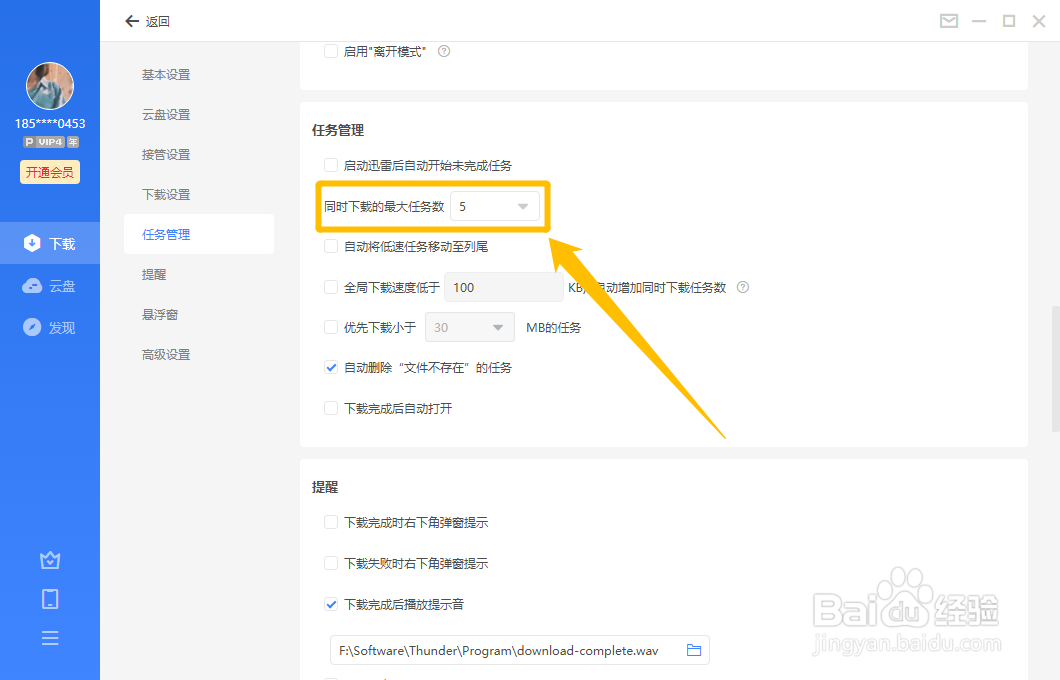Open the 下载 section in the sidebar
This screenshot has width=1060, height=680.
[x=50, y=242]
